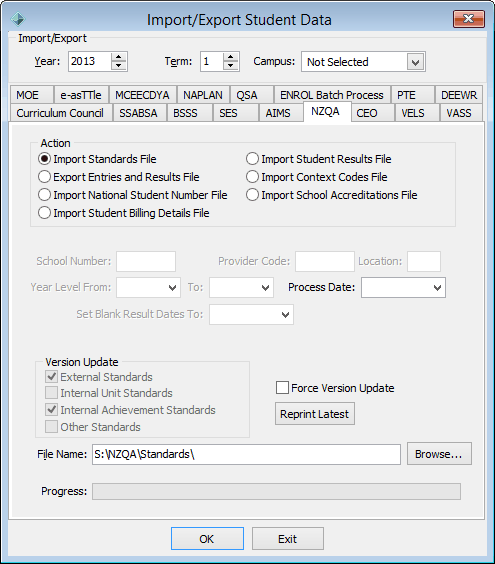Choose Export Entries and Results File
Screen dimensions: 495x564
(x=119, y=177)
